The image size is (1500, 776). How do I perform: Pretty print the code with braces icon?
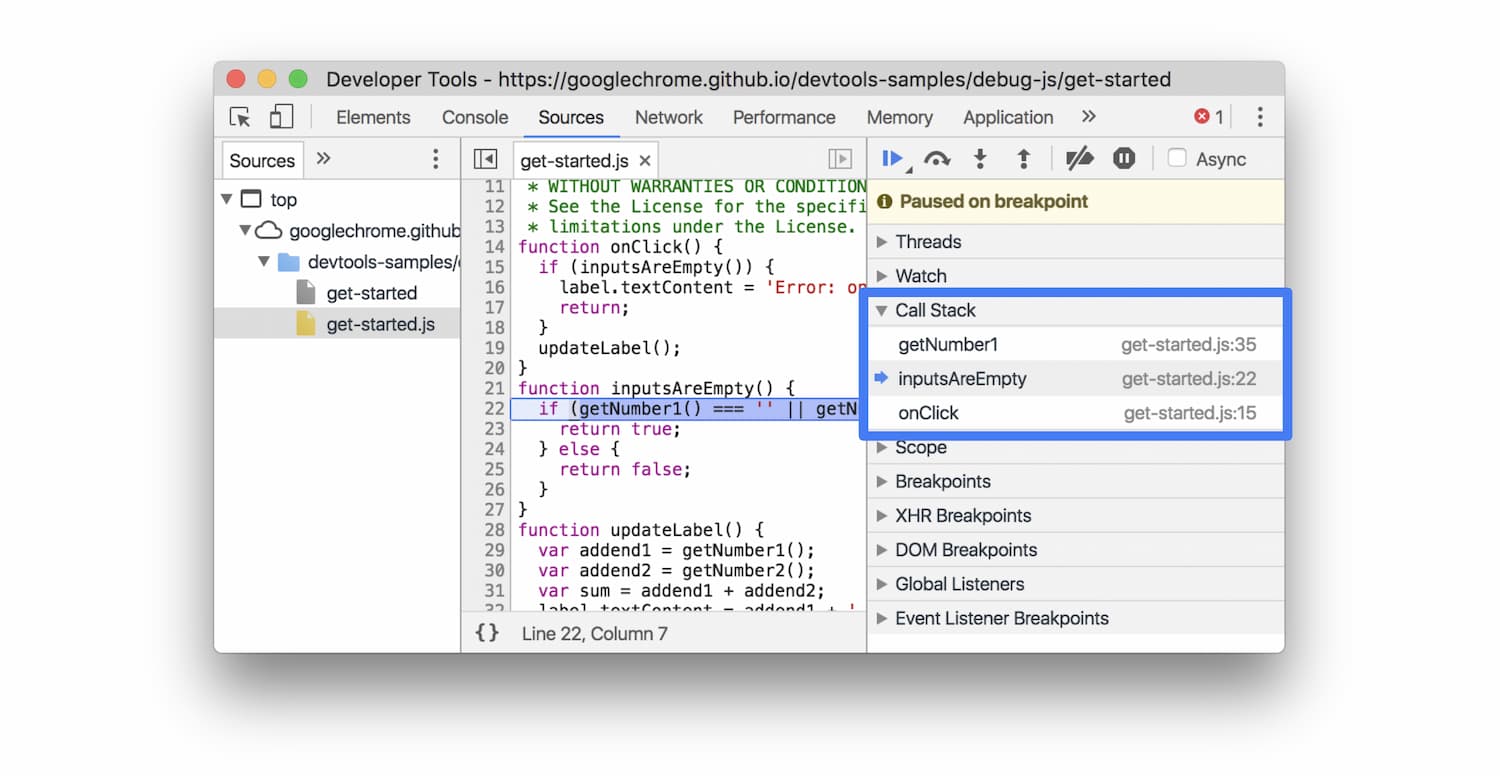487,633
